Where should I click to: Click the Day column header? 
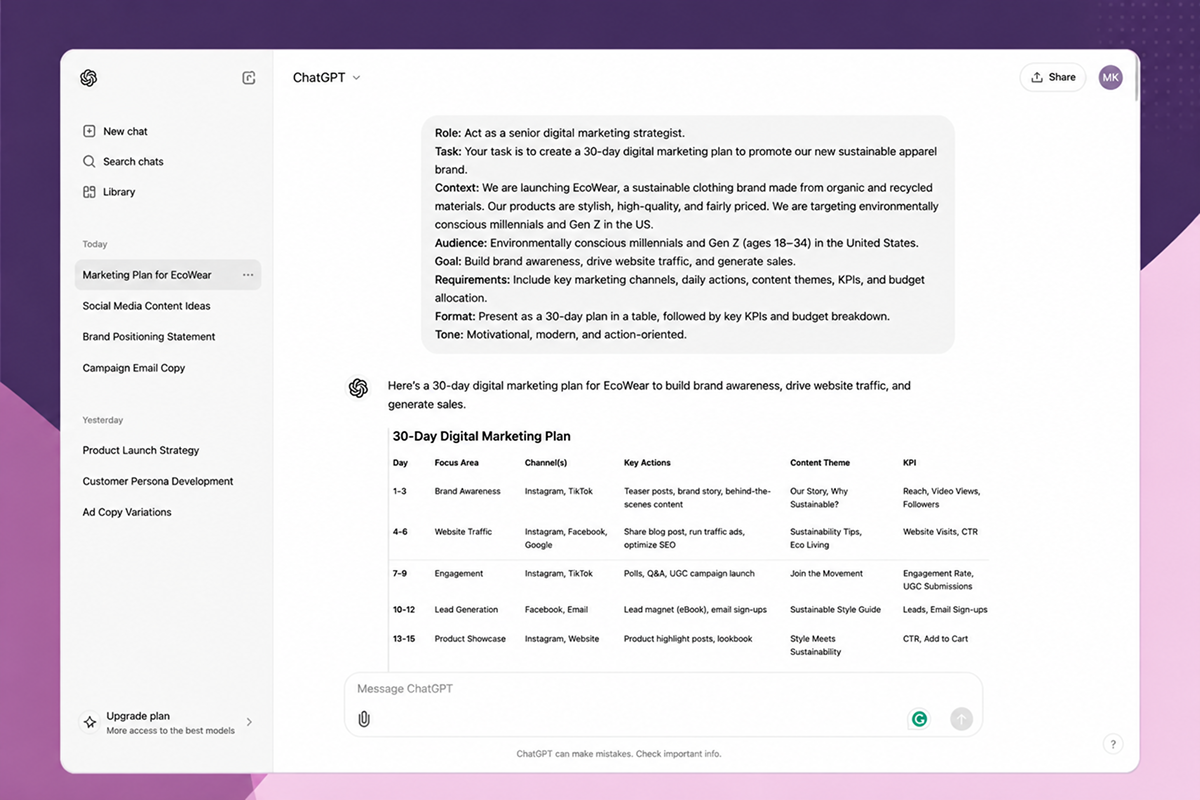[400, 463]
